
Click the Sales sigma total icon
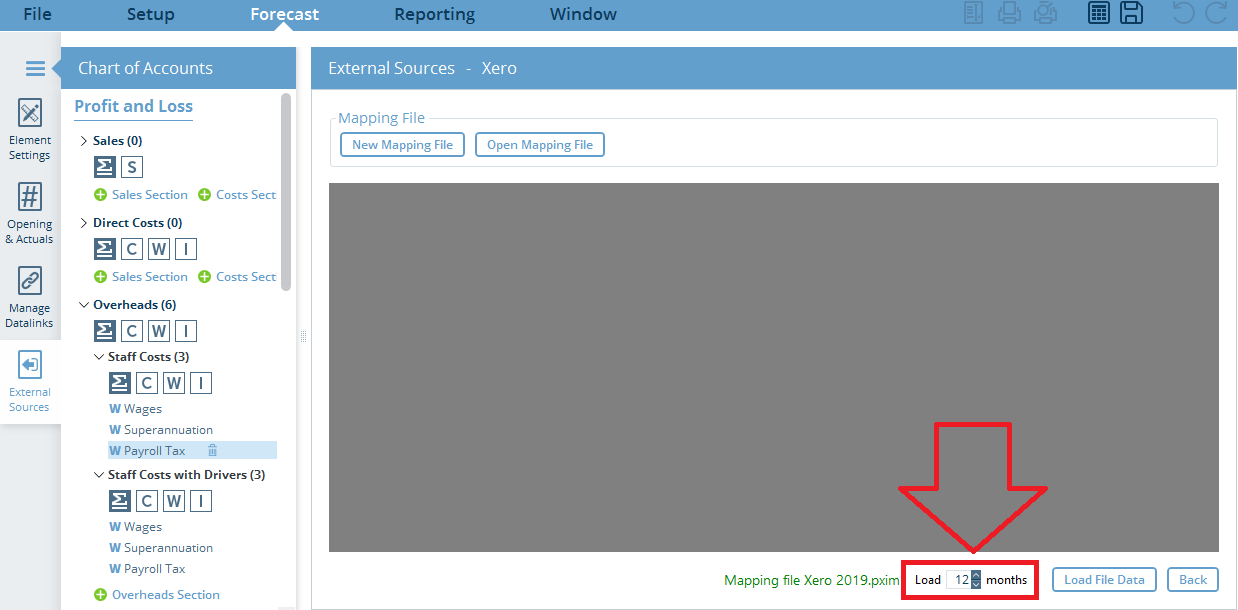pos(105,167)
